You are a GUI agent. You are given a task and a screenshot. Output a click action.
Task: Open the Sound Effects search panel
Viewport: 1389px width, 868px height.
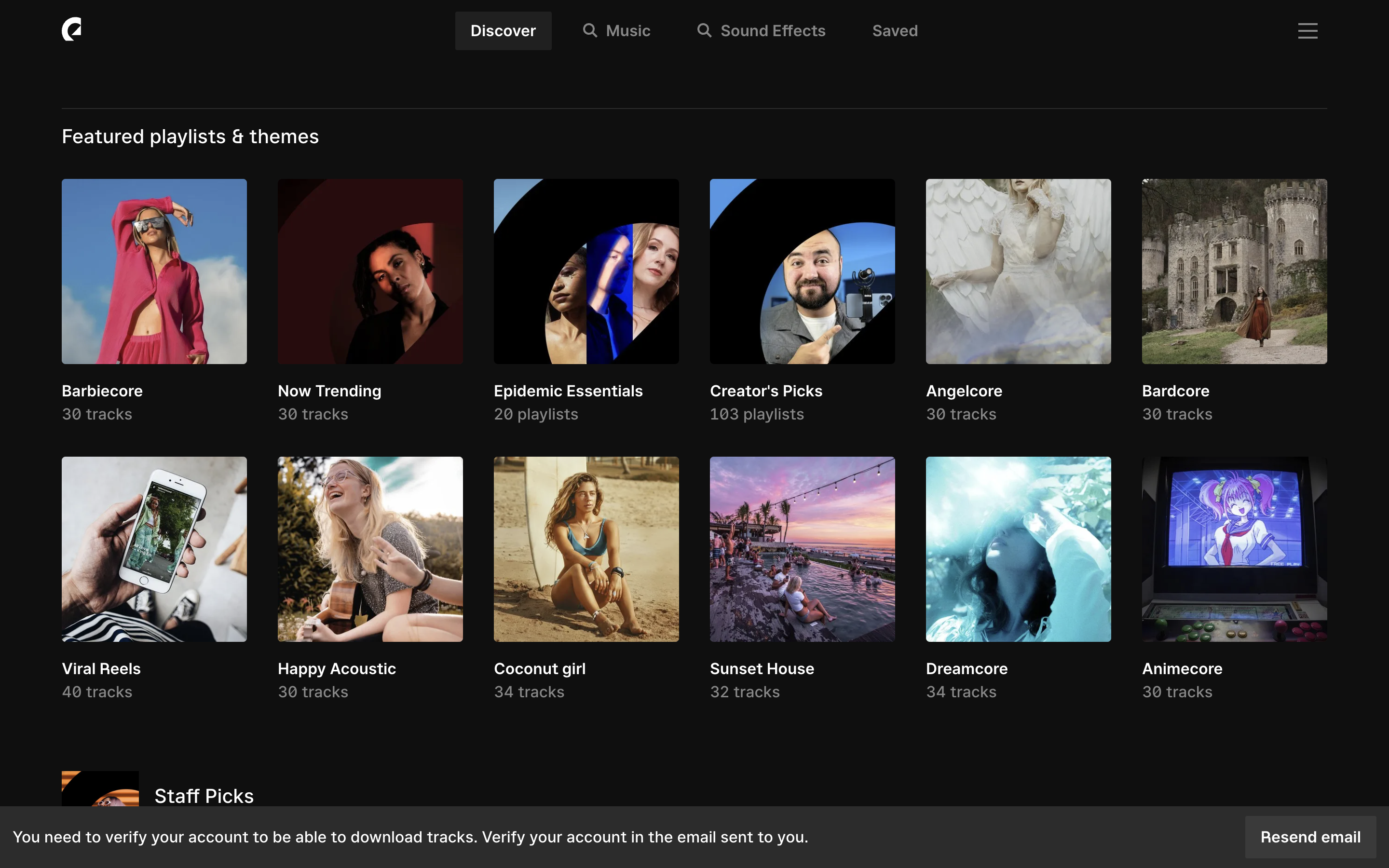(761, 30)
